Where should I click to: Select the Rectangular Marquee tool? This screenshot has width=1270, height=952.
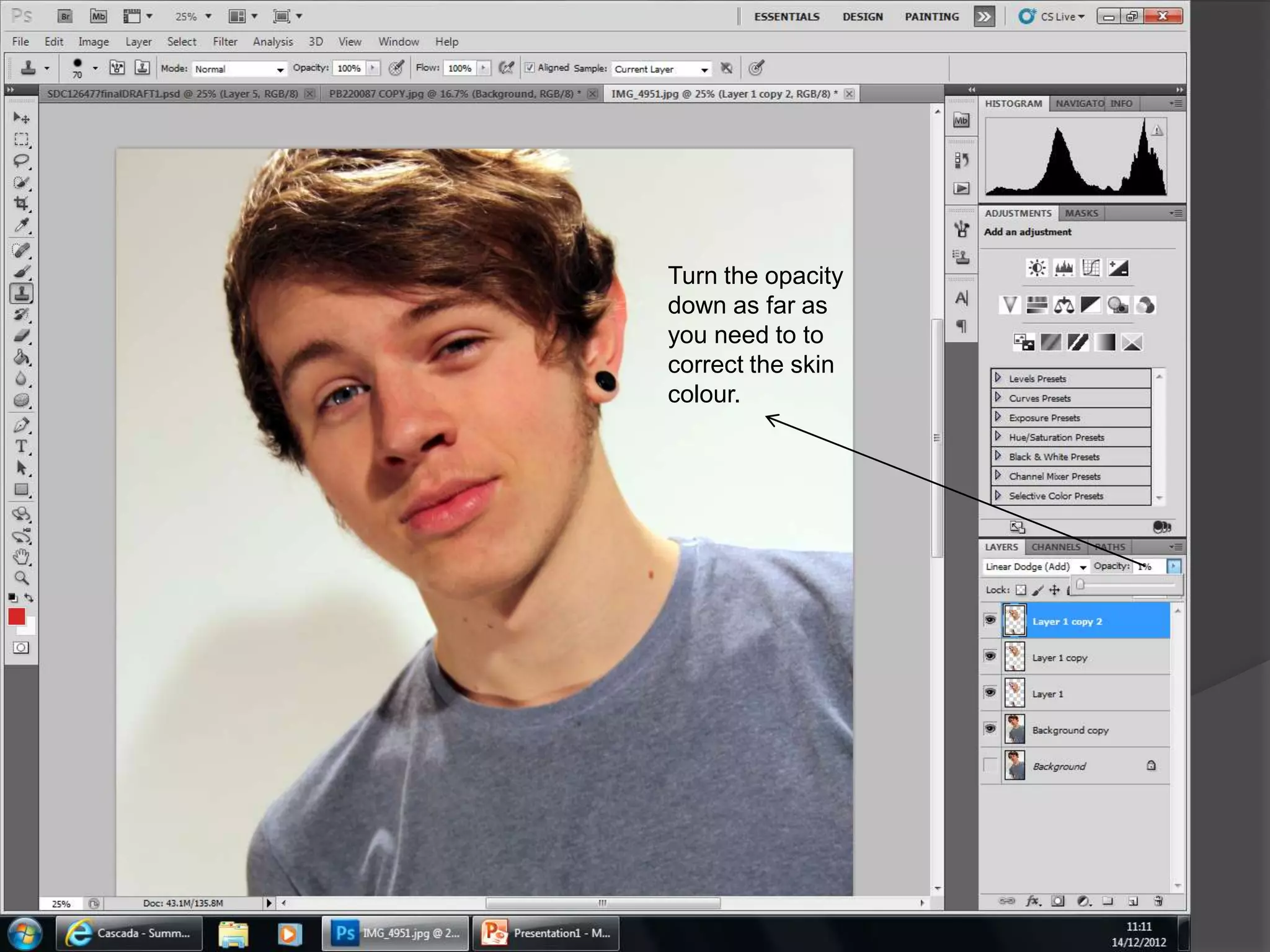(21, 139)
